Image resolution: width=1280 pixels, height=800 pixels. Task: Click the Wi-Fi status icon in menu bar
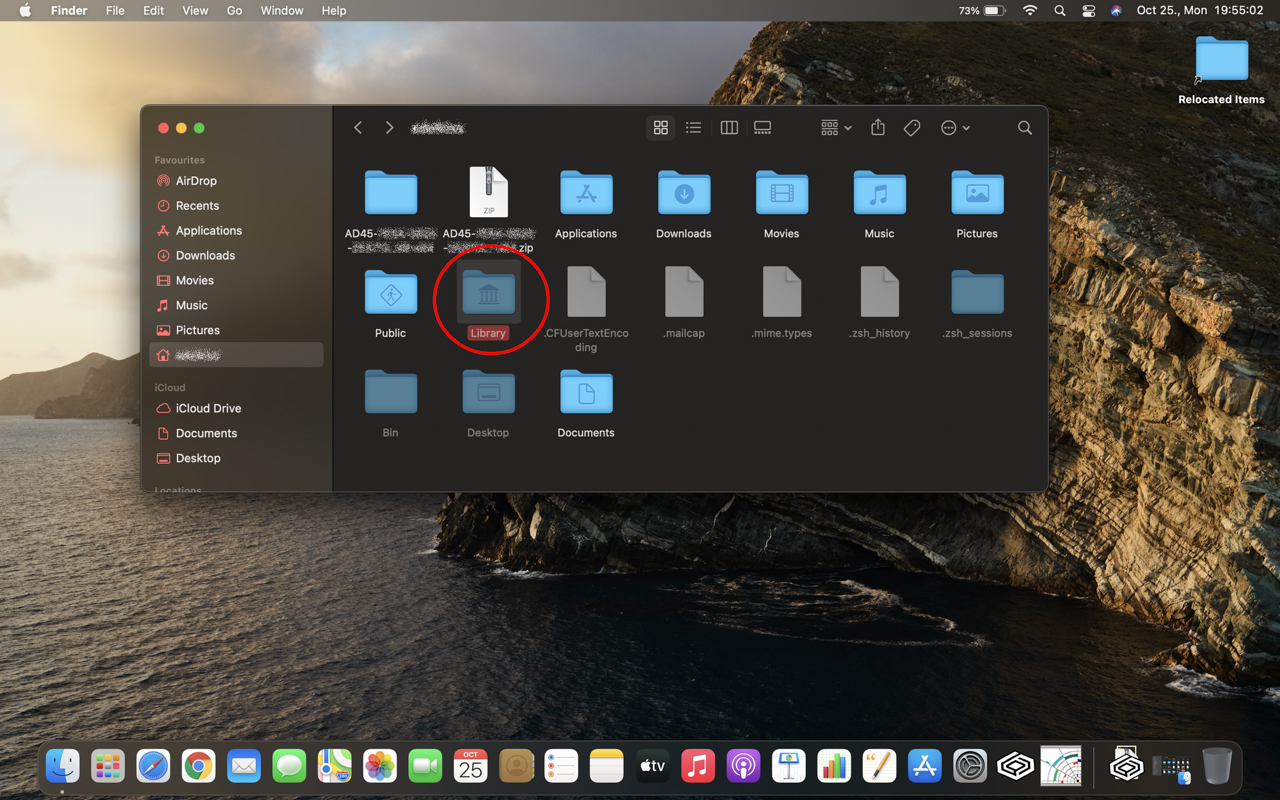tap(1030, 10)
